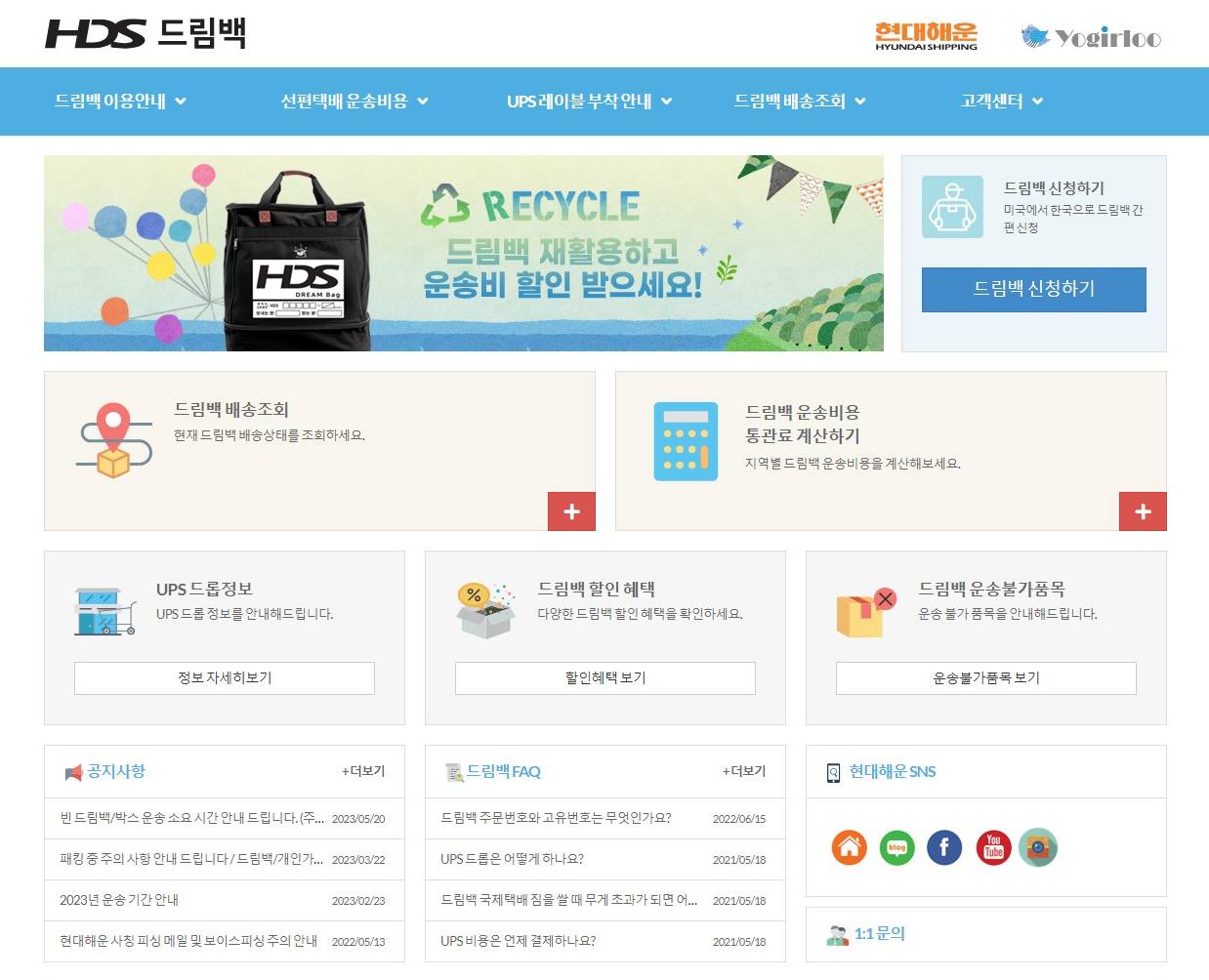Open notice 패킹 중 주의 사항 안내
The image size is (1209, 980).
[191, 859]
